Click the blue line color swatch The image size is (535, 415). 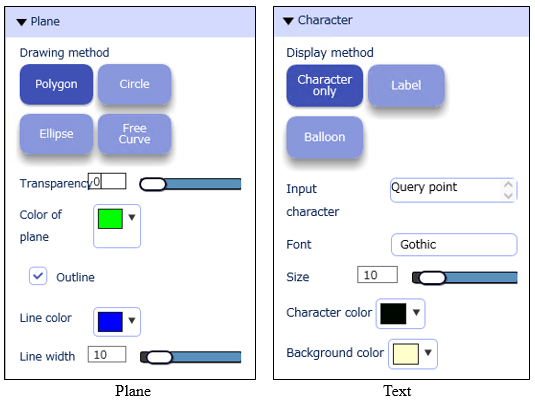[x=110, y=321]
